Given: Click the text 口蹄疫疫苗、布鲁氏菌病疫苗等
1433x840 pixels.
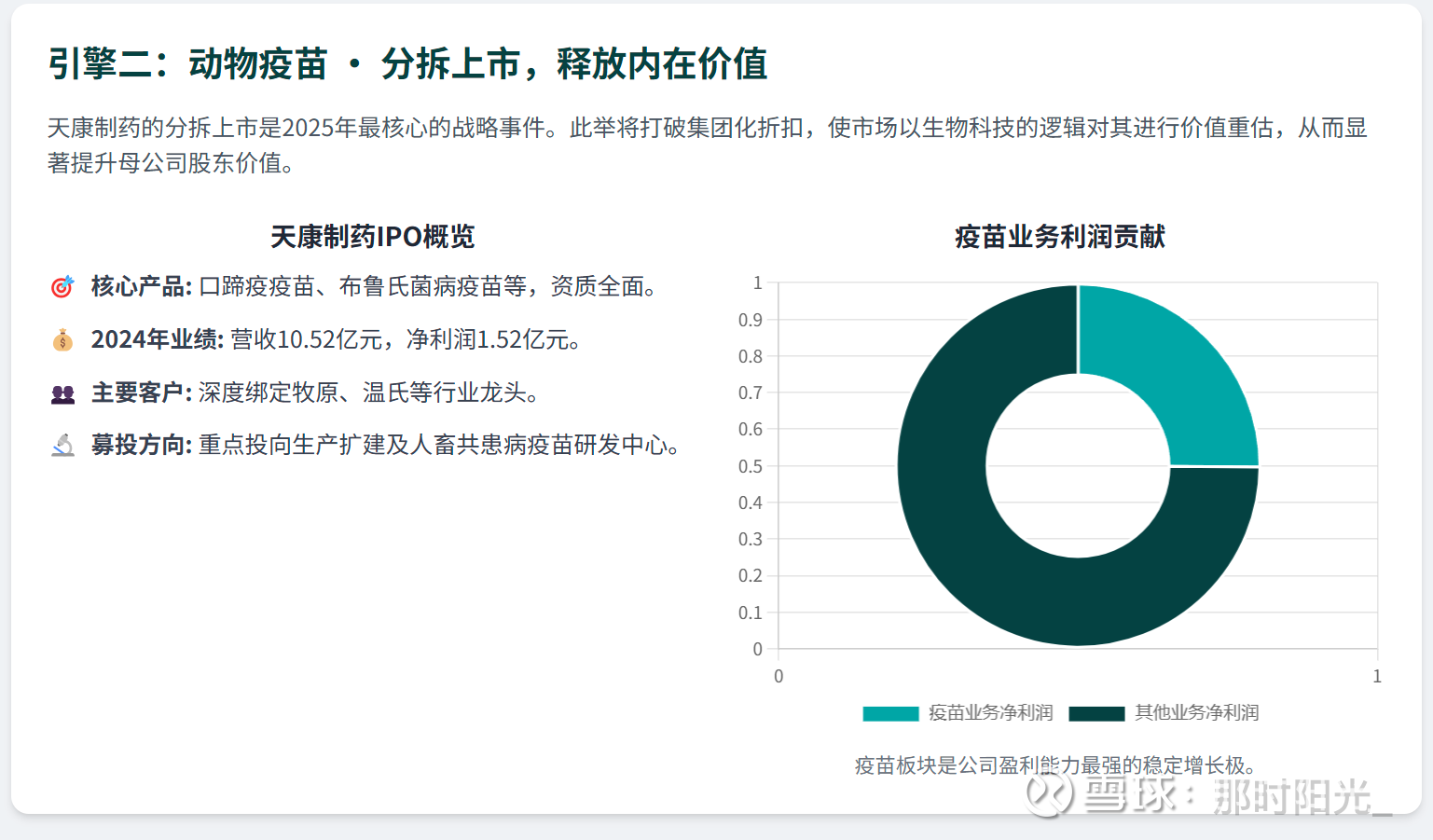Looking at the screenshot, I should (363, 287).
